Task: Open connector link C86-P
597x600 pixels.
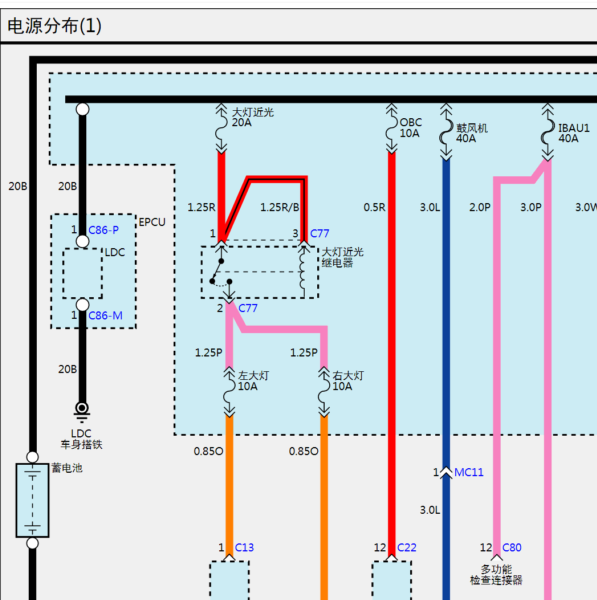Action: click(x=103, y=230)
